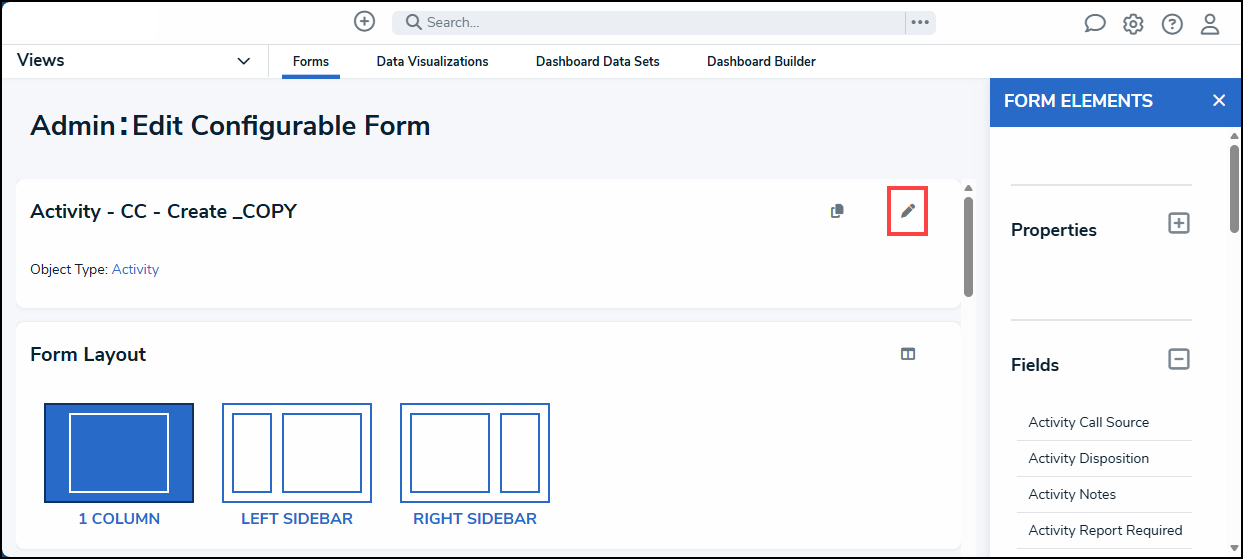Choose the Right Sidebar layout

(475, 453)
